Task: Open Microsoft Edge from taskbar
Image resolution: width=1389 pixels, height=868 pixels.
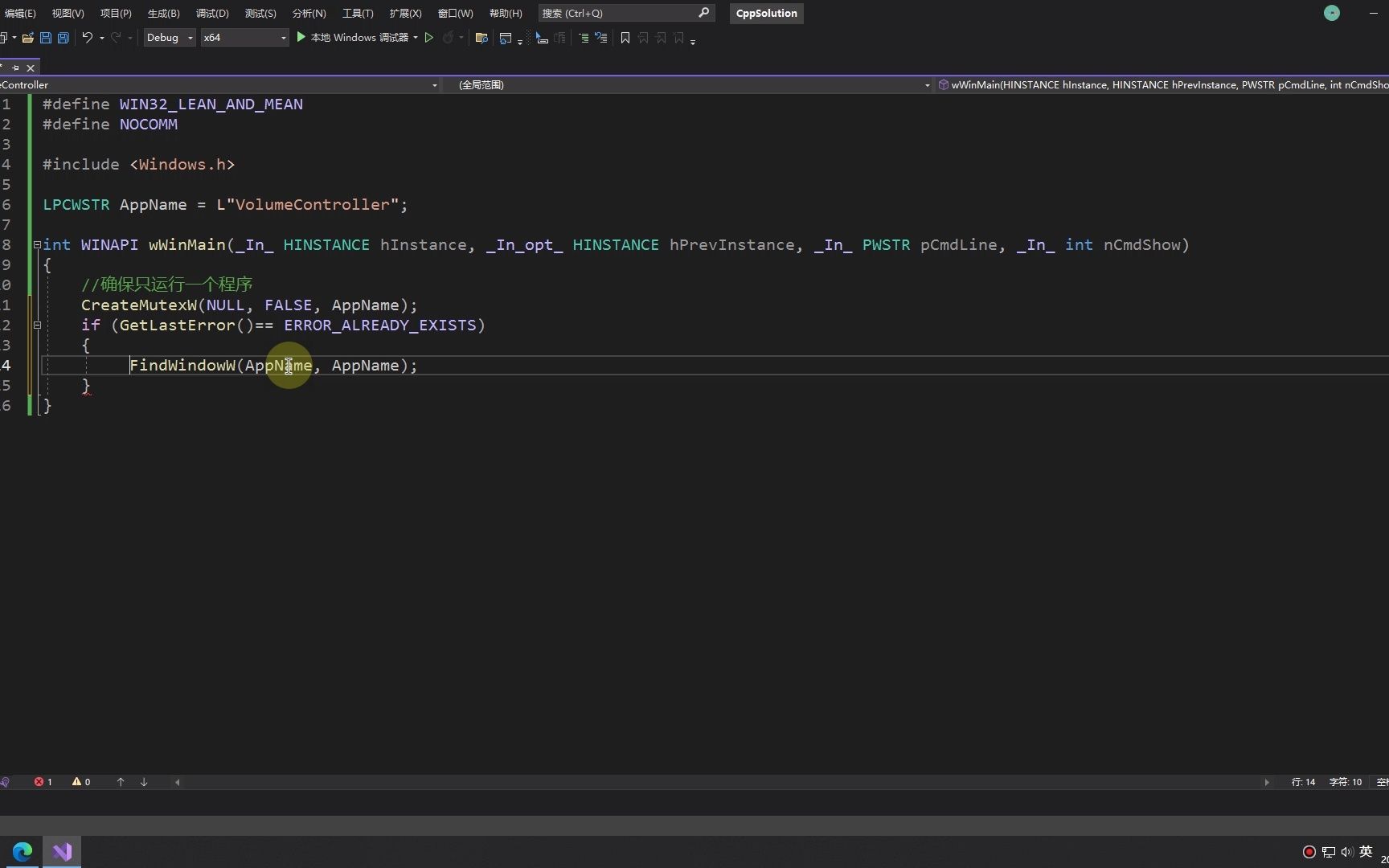Action: point(23,851)
